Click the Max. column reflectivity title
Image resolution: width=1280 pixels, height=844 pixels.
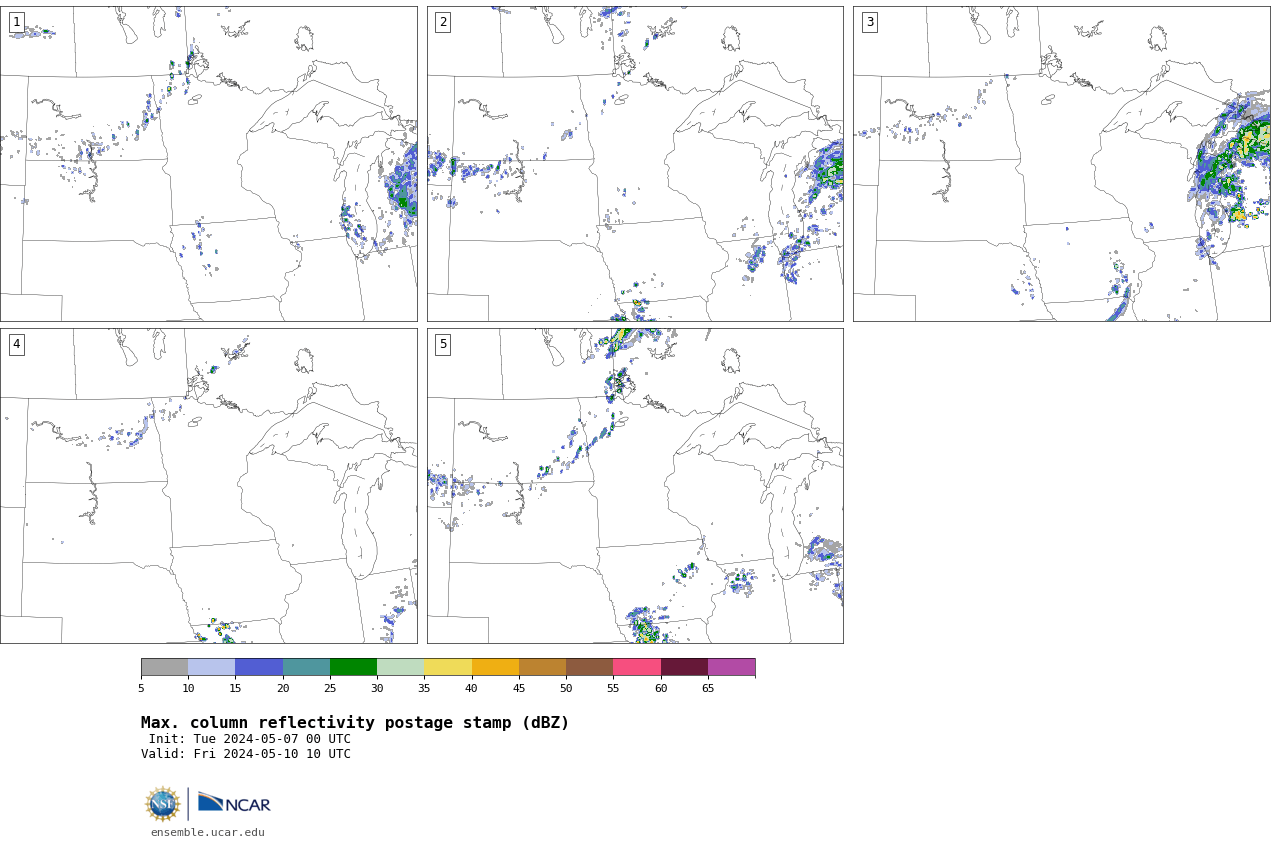pyautogui.click(x=355, y=723)
